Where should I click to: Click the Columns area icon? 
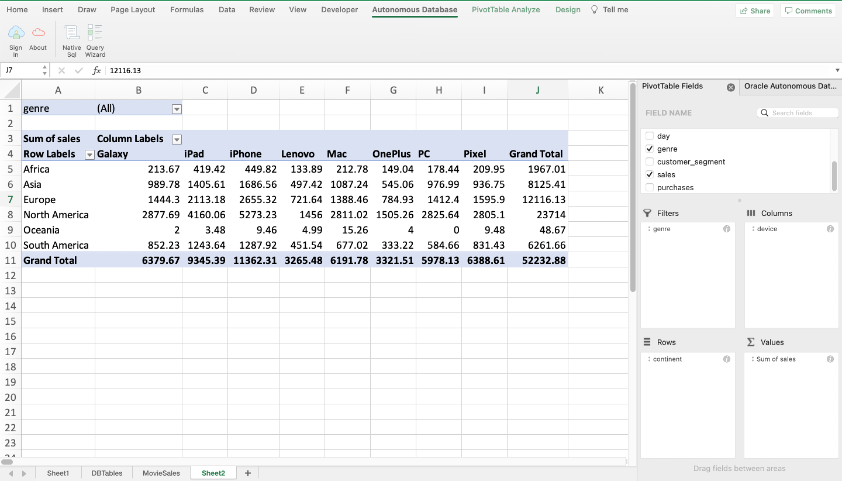click(751, 213)
